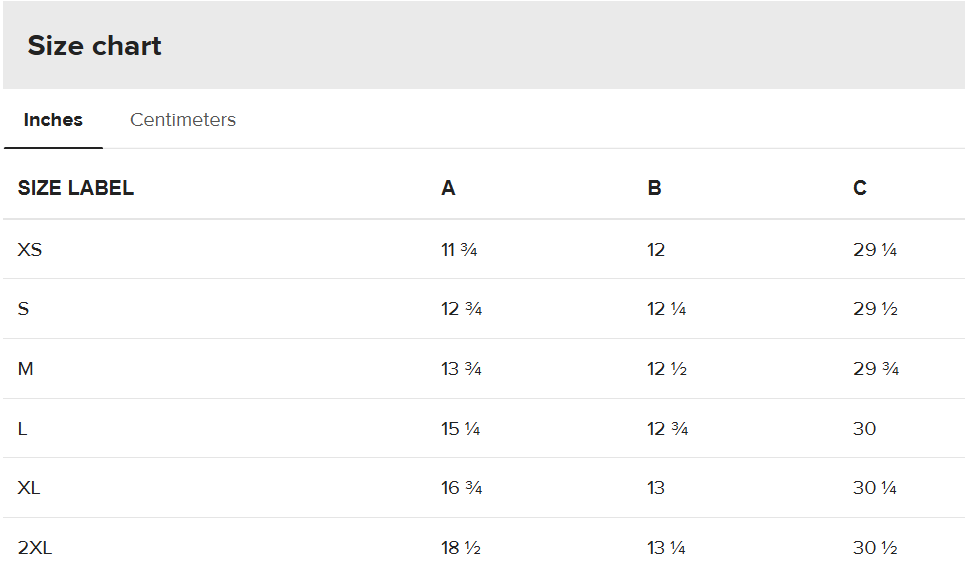Click the XL measurement B value 13
The height and width of the screenshot is (576, 965).
click(656, 488)
